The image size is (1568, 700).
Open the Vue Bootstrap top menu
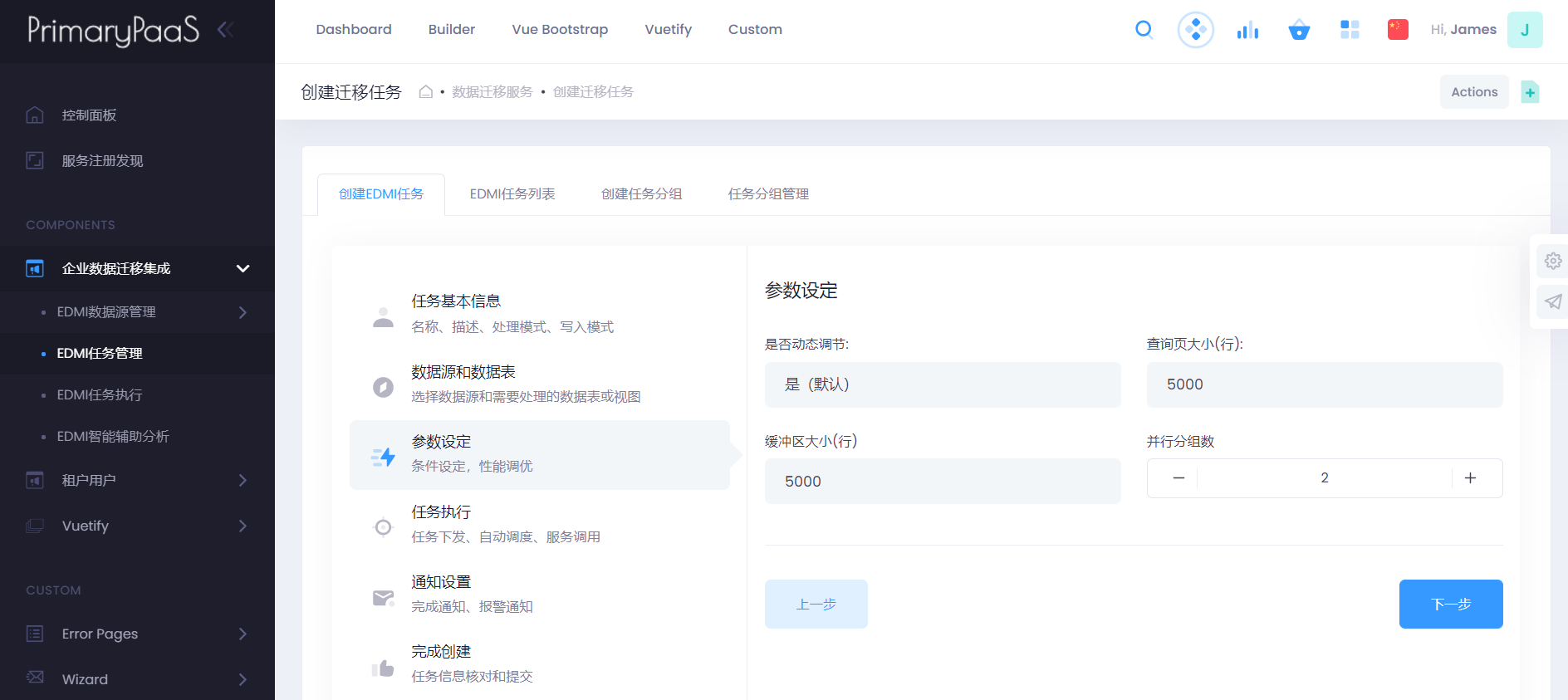(x=560, y=30)
